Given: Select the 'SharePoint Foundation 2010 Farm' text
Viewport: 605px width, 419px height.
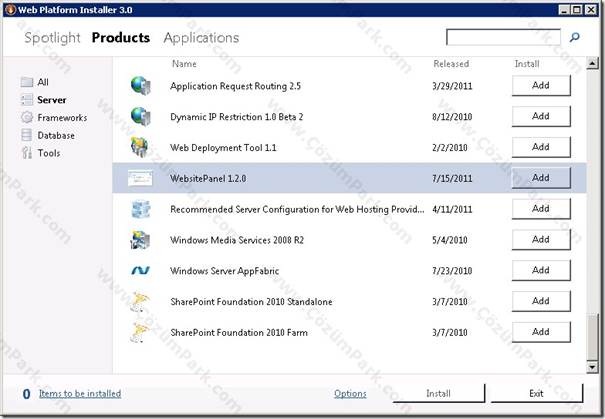Looking at the screenshot, I should coord(239,333).
